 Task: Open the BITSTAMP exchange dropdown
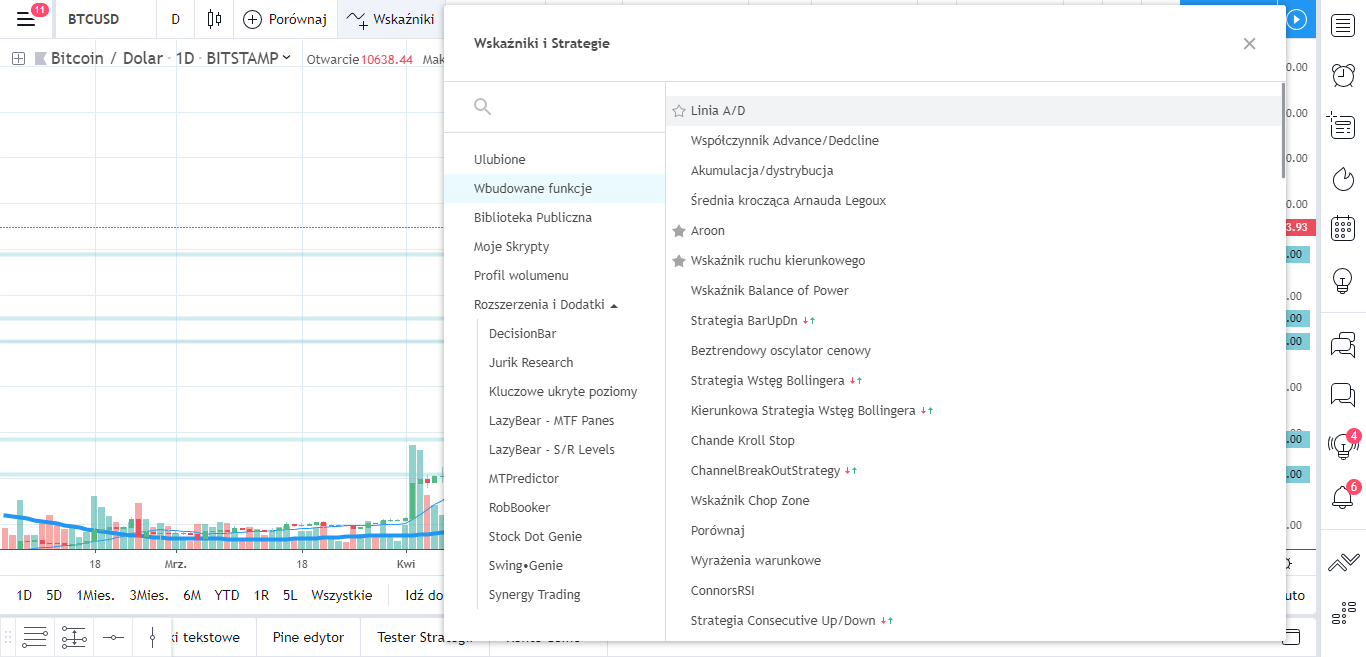click(248, 59)
